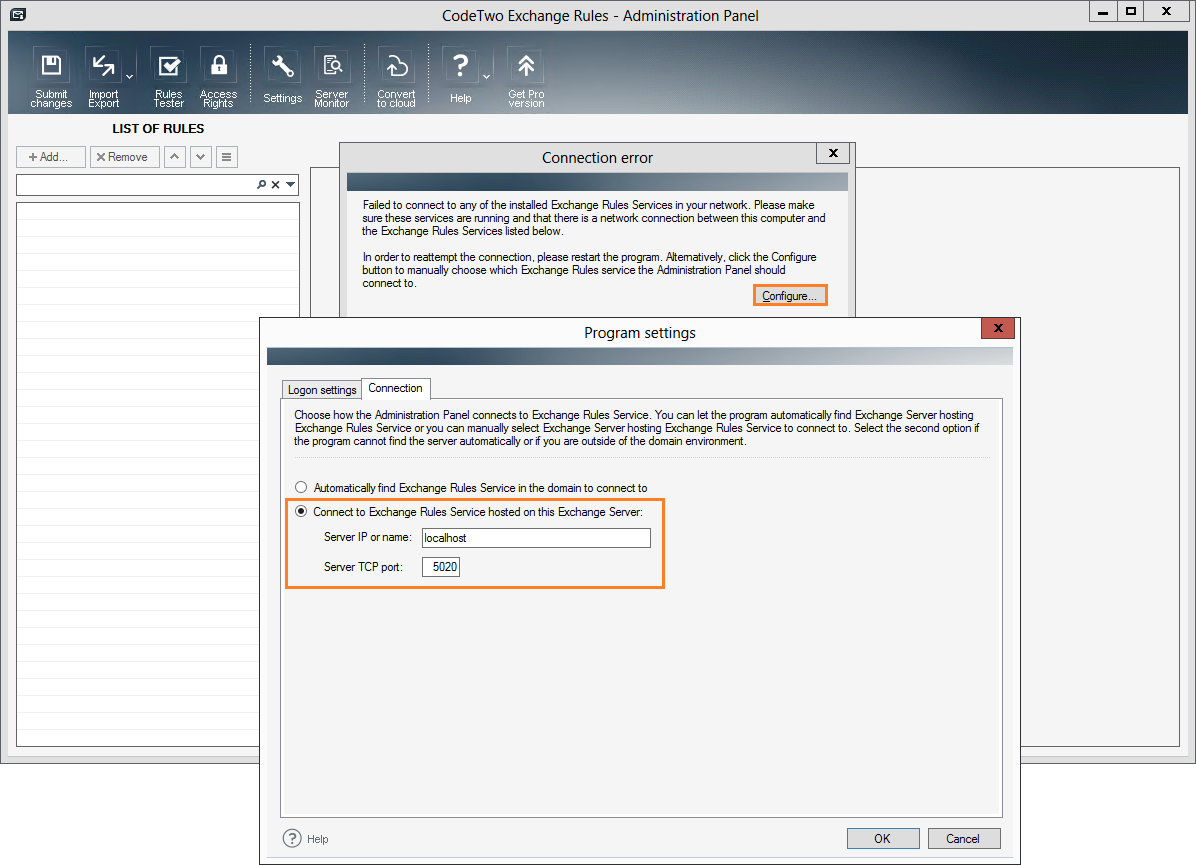The height and width of the screenshot is (865, 1196).
Task: Expand the rules search filter dropdown
Action: (291, 185)
